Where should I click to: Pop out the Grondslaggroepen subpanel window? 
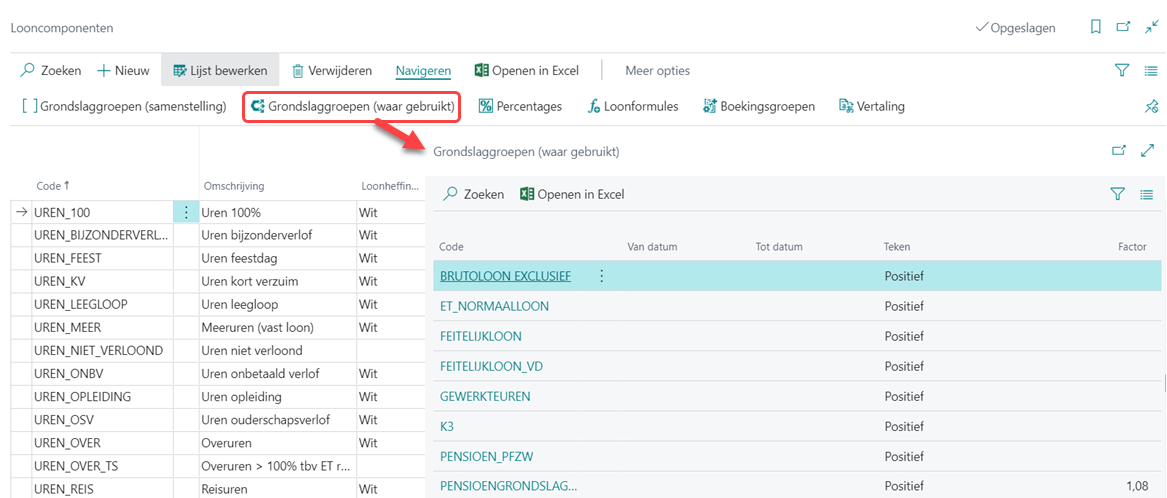coord(1118,151)
